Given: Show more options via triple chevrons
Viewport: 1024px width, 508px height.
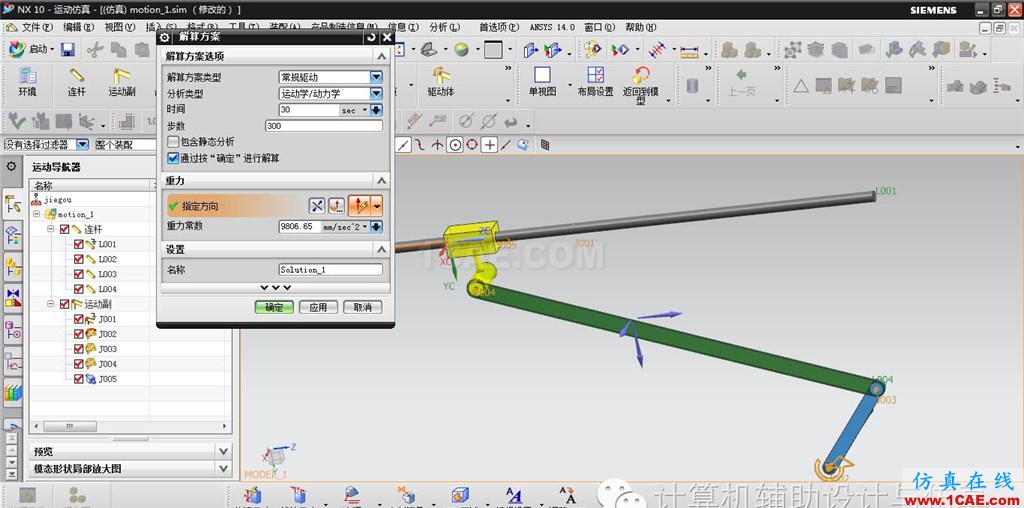Looking at the screenshot, I should (x=276, y=288).
